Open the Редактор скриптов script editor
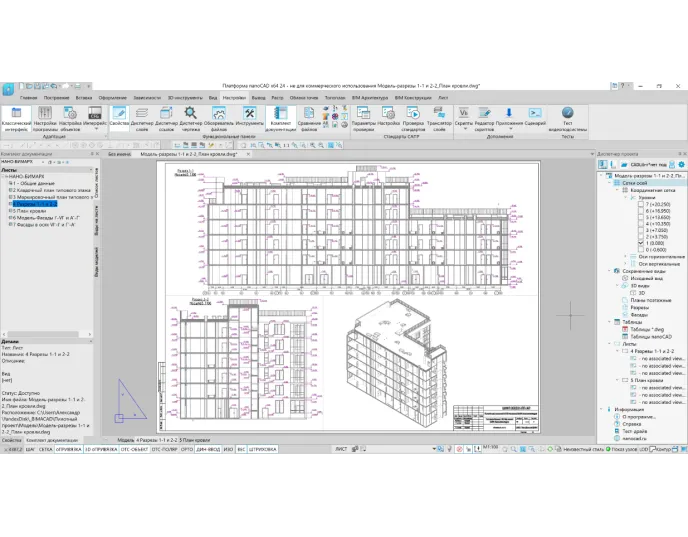 [484, 116]
